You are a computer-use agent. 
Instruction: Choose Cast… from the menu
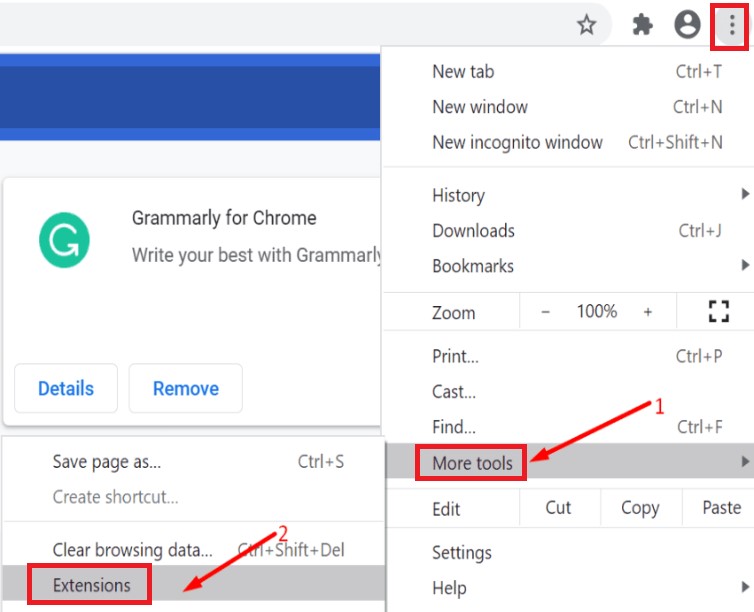568,392
